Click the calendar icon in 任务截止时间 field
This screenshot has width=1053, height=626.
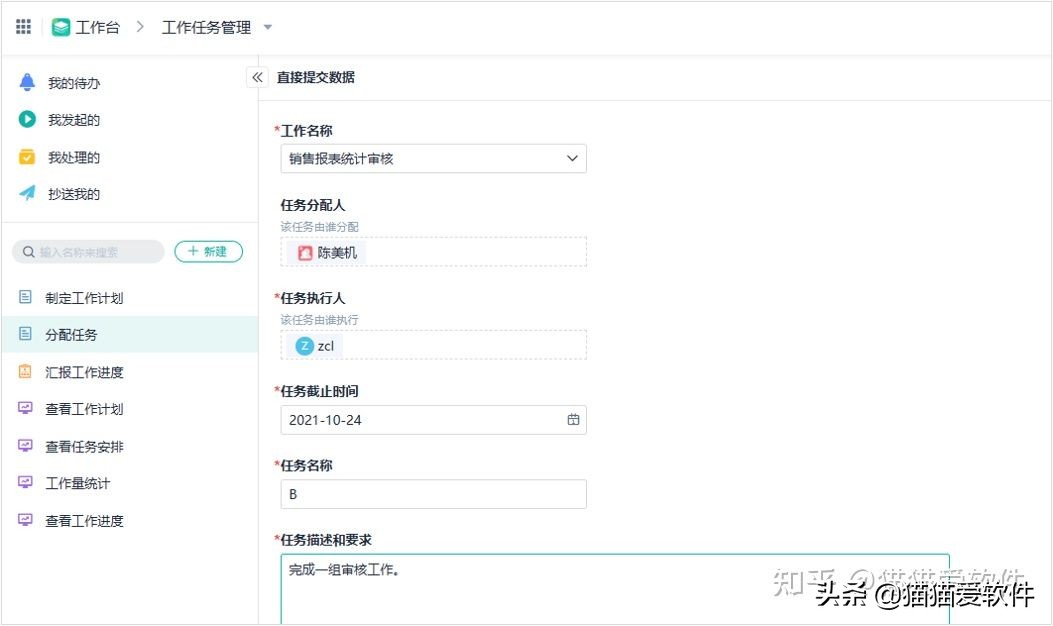[x=573, y=420]
